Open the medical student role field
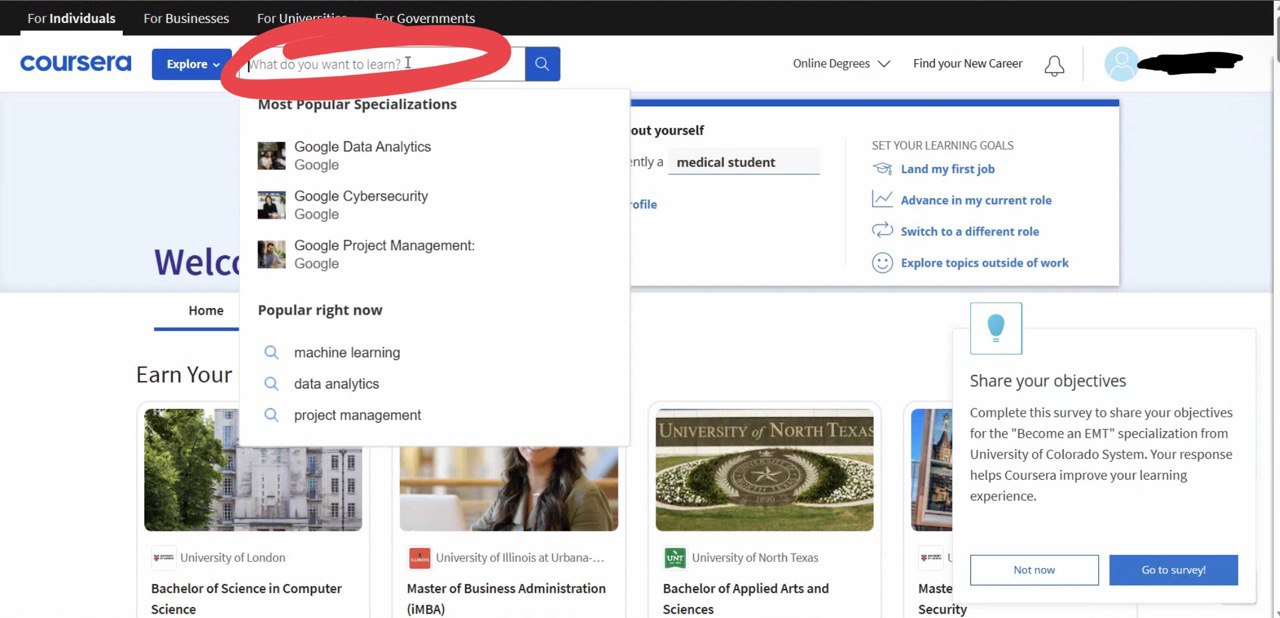The image size is (1280, 618). 744,162
